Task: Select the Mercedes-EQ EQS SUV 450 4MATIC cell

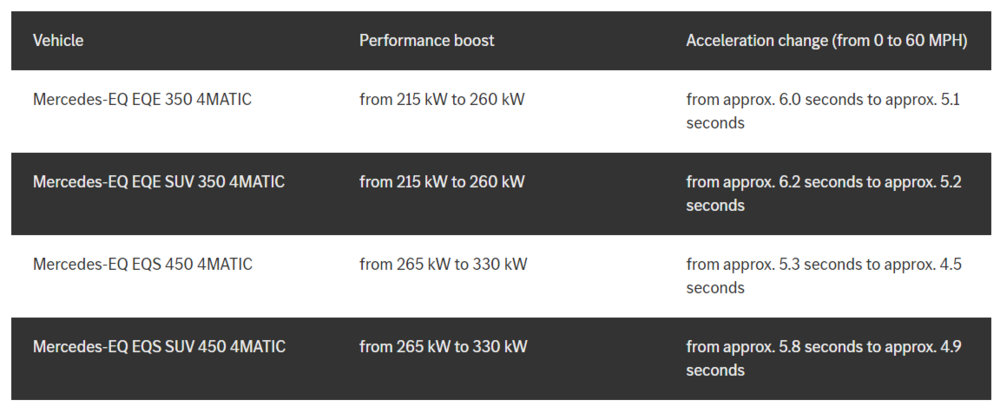Action: point(159,347)
